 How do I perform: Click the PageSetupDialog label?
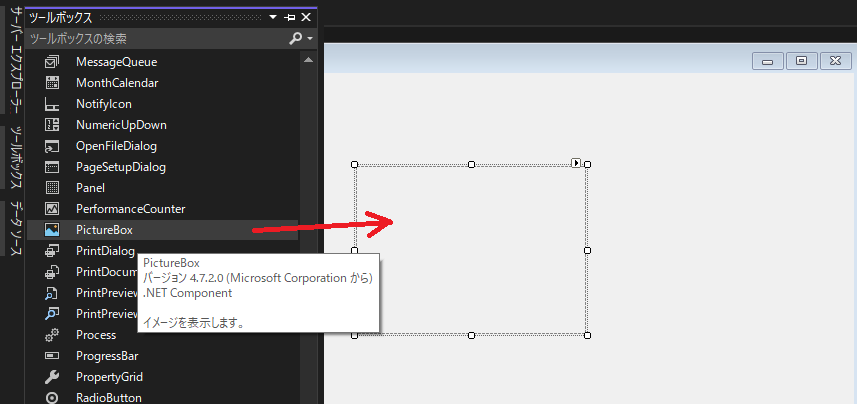pyautogui.click(x=121, y=167)
